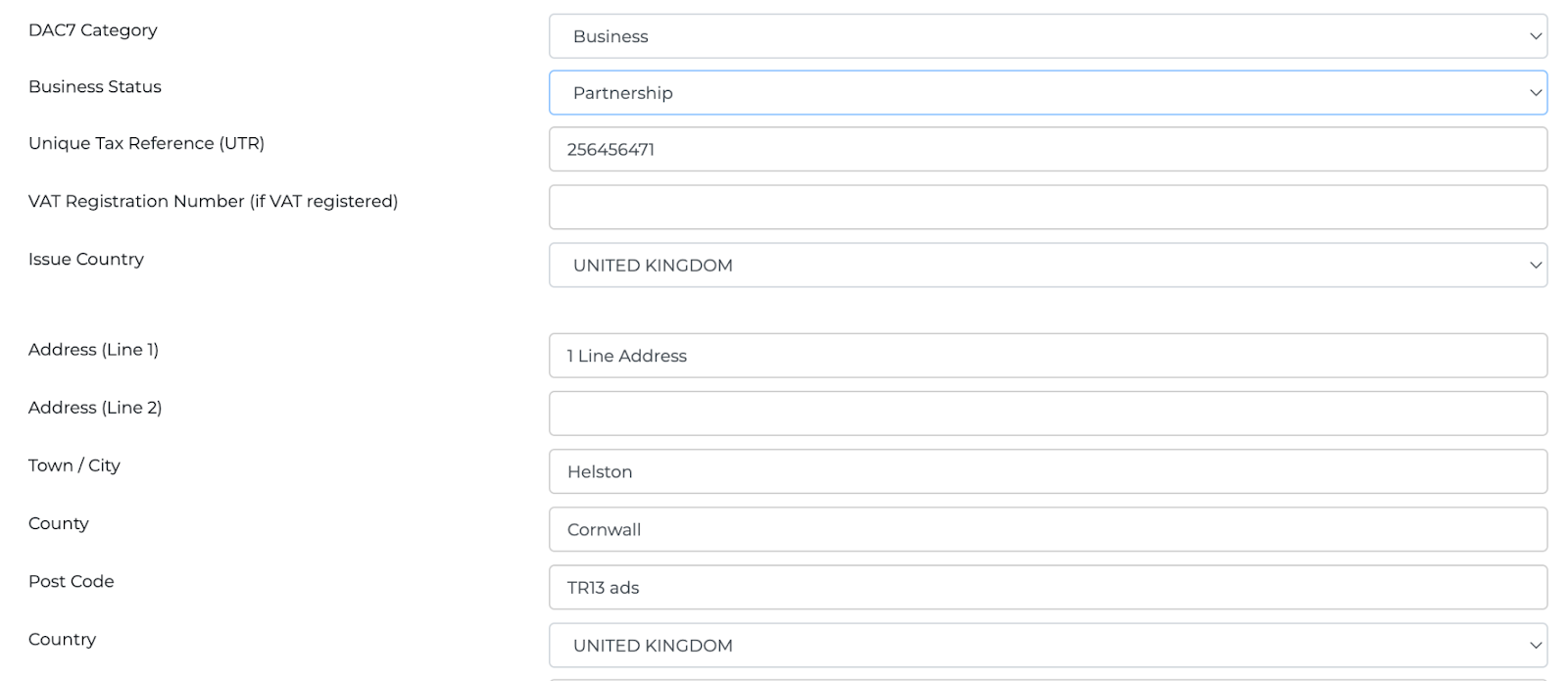Click the empty VAT Registration Number field
This screenshot has width=1568, height=681.
(x=1048, y=208)
